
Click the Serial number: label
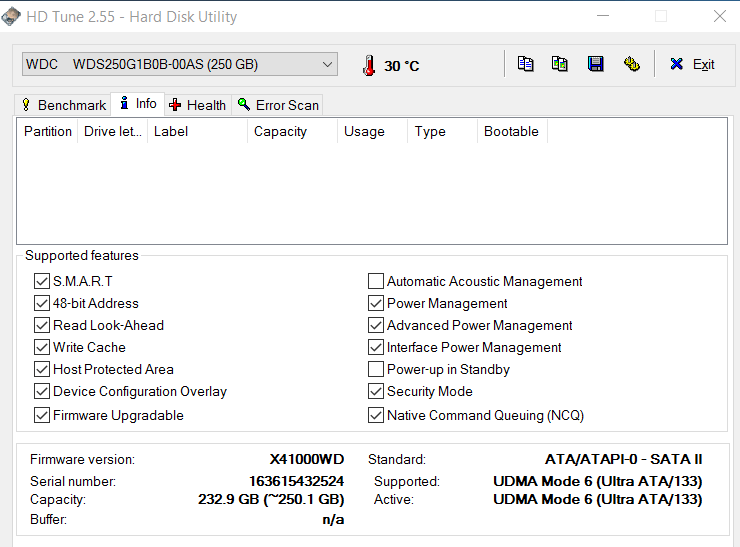[x=73, y=481]
